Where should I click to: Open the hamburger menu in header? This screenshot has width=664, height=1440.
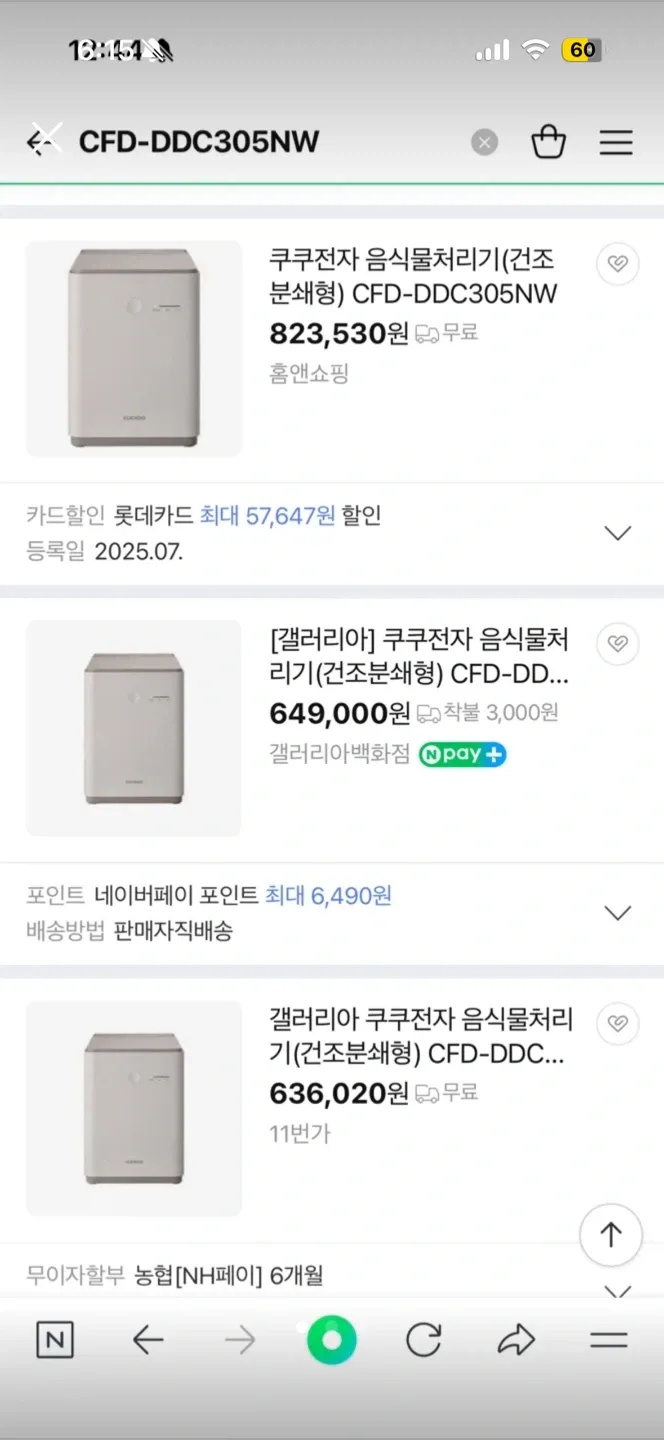(616, 142)
